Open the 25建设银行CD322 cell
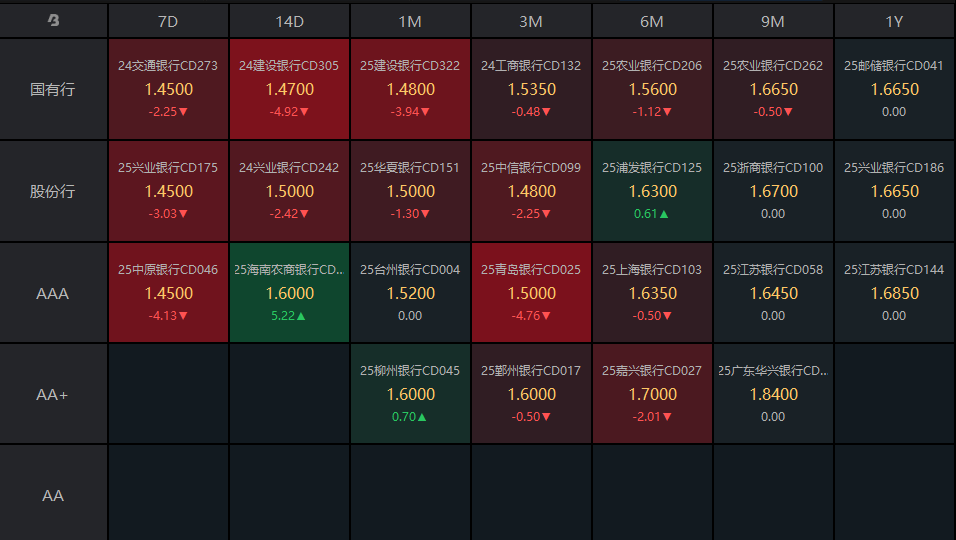The image size is (956, 540). [410, 89]
